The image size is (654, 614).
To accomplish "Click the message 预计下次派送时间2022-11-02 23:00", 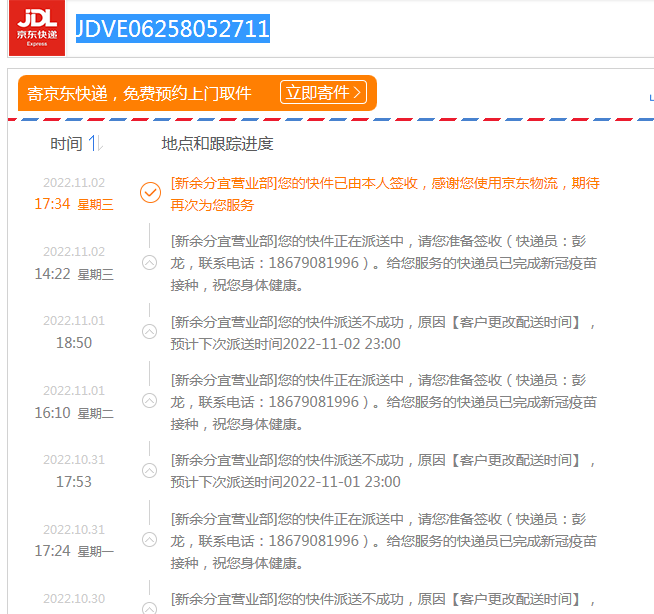I will pyautogui.click(x=285, y=344).
